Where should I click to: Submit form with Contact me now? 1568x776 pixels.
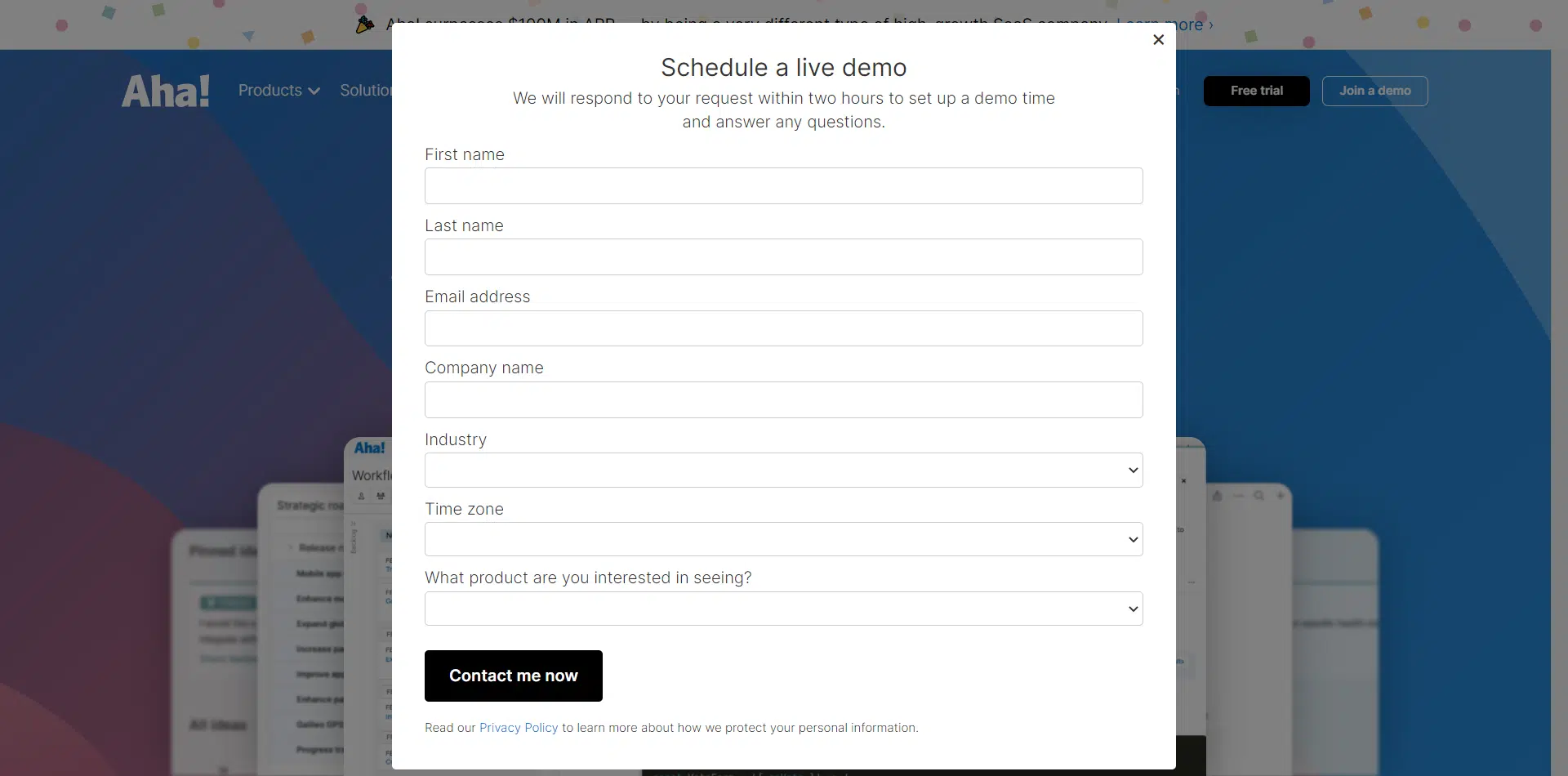click(514, 676)
